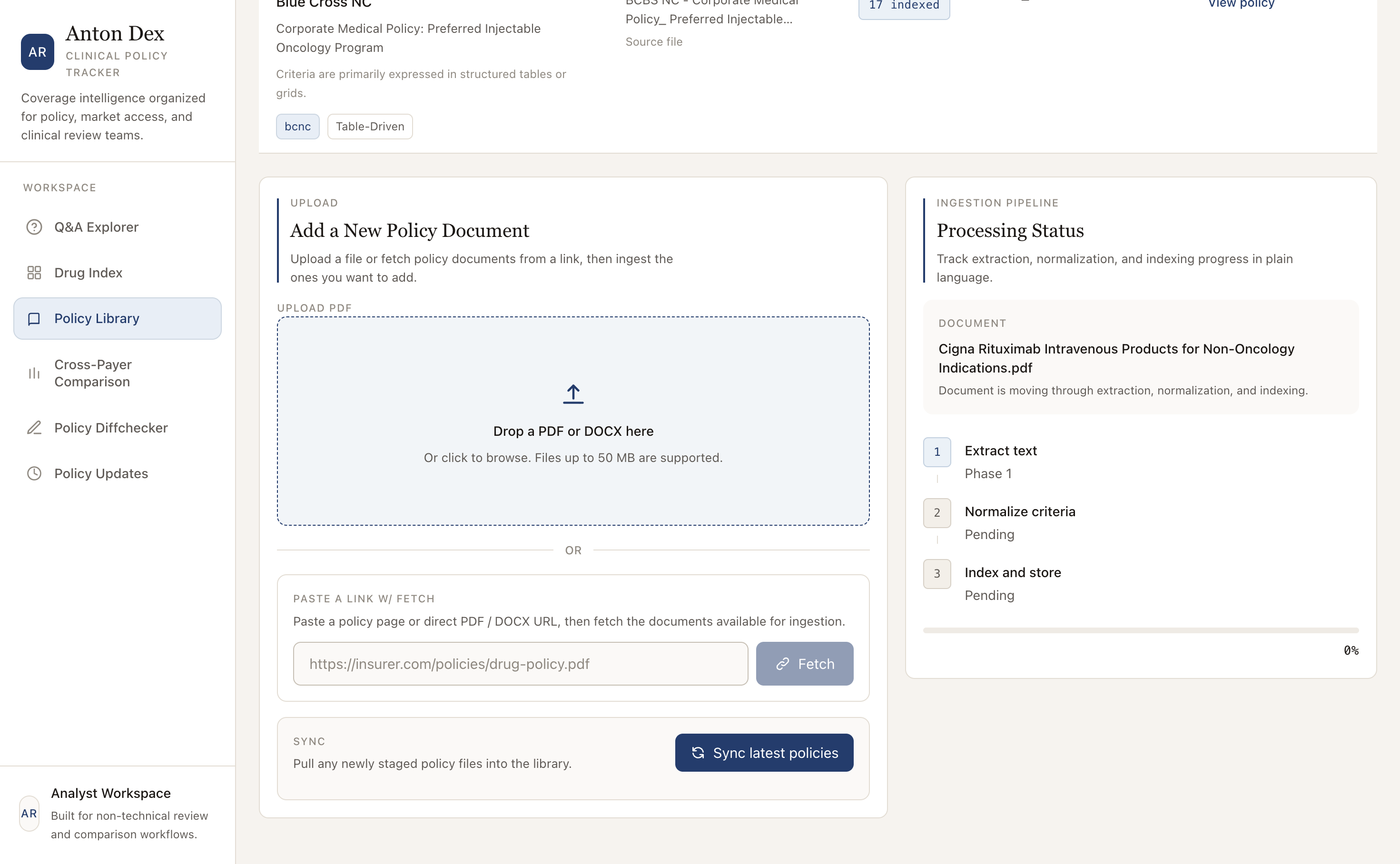The image size is (1400, 864).
Task: Click the ingestion progress bar
Action: pos(1141,630)
